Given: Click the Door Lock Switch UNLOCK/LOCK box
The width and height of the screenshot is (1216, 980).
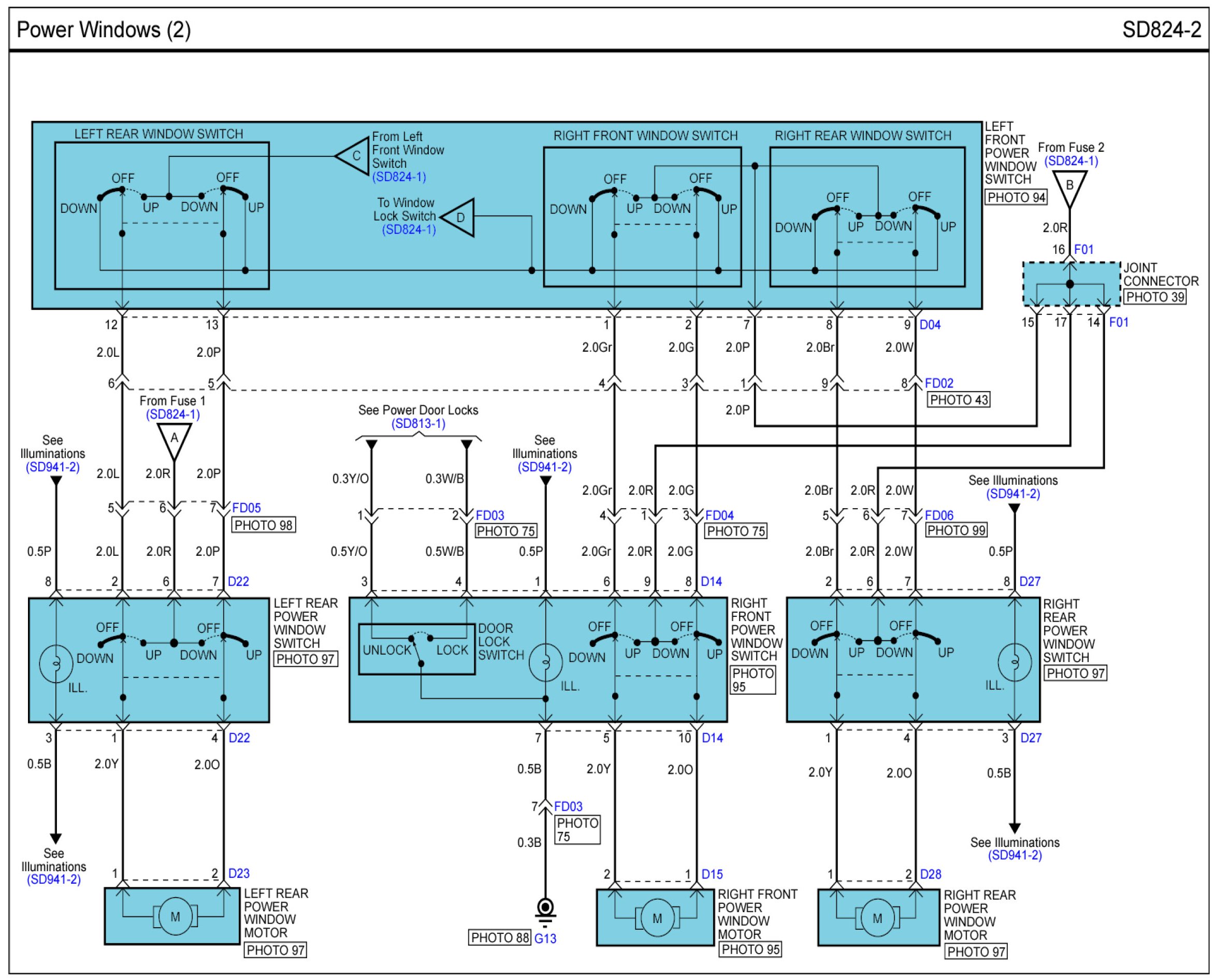Looking at the screenshot, I should [x=416, y=649].
